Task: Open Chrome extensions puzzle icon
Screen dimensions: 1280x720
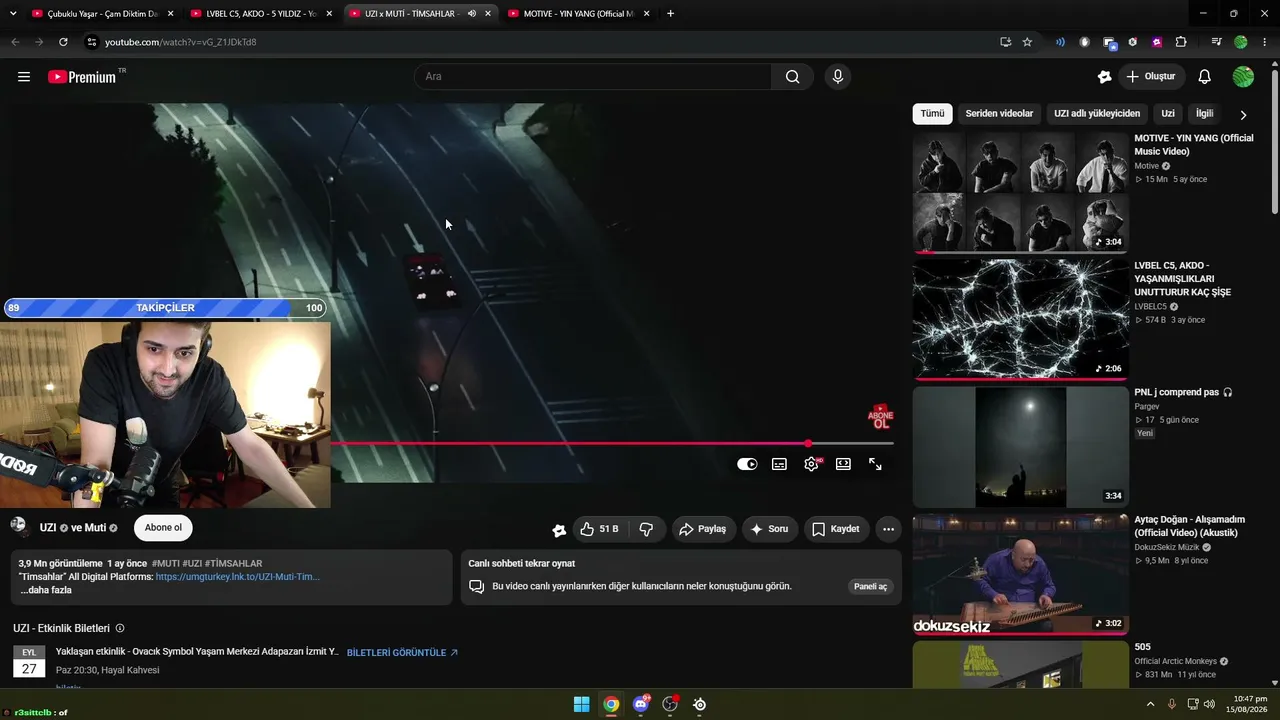Action: 1181,42
